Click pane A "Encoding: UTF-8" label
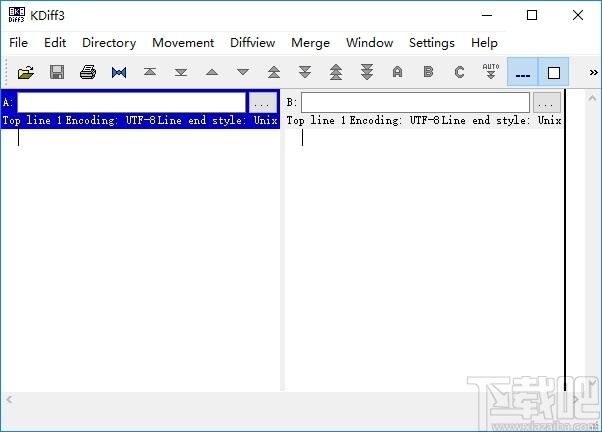602x432 pixels. click(111, 121)
